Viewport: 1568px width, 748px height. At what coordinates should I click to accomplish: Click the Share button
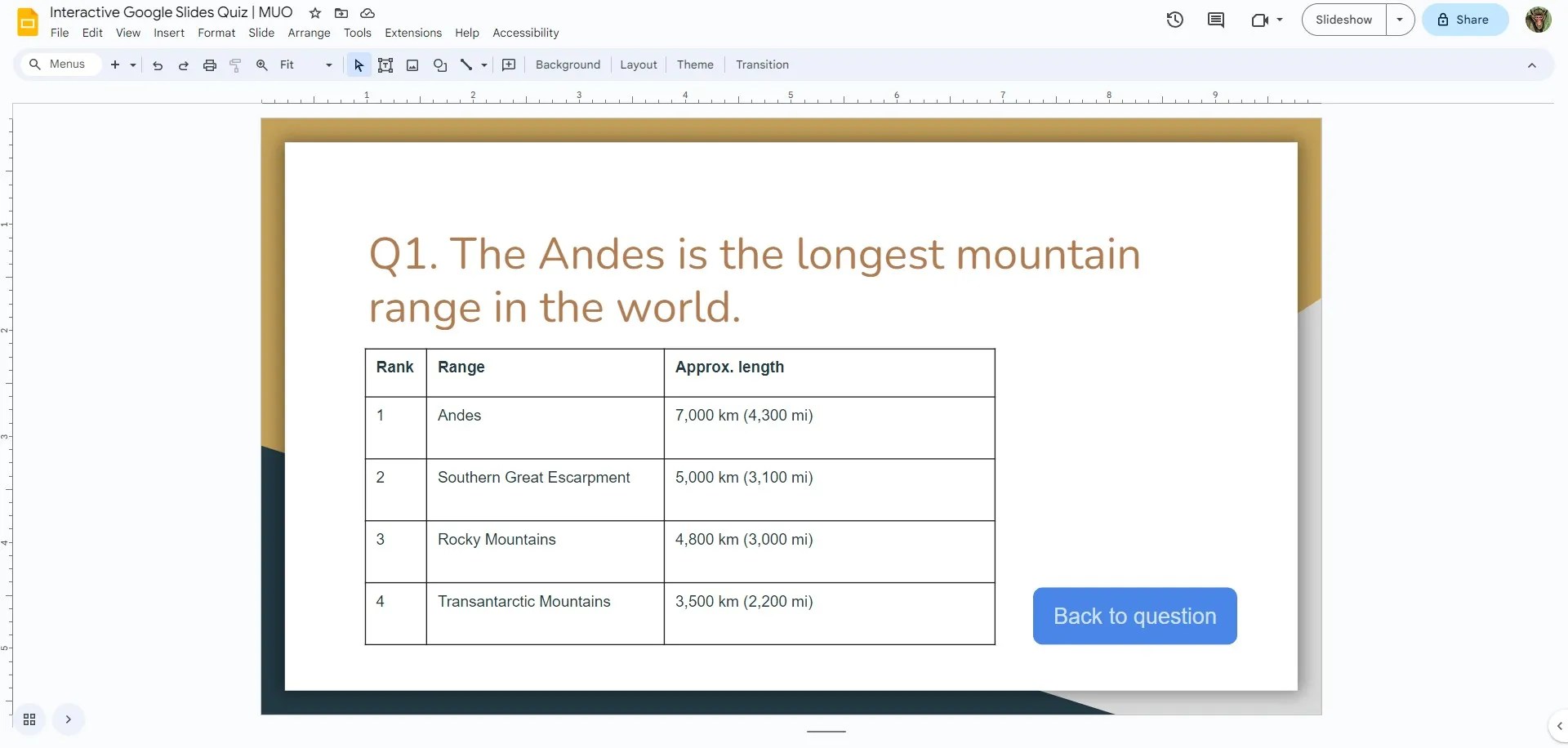coord(1464,19)
